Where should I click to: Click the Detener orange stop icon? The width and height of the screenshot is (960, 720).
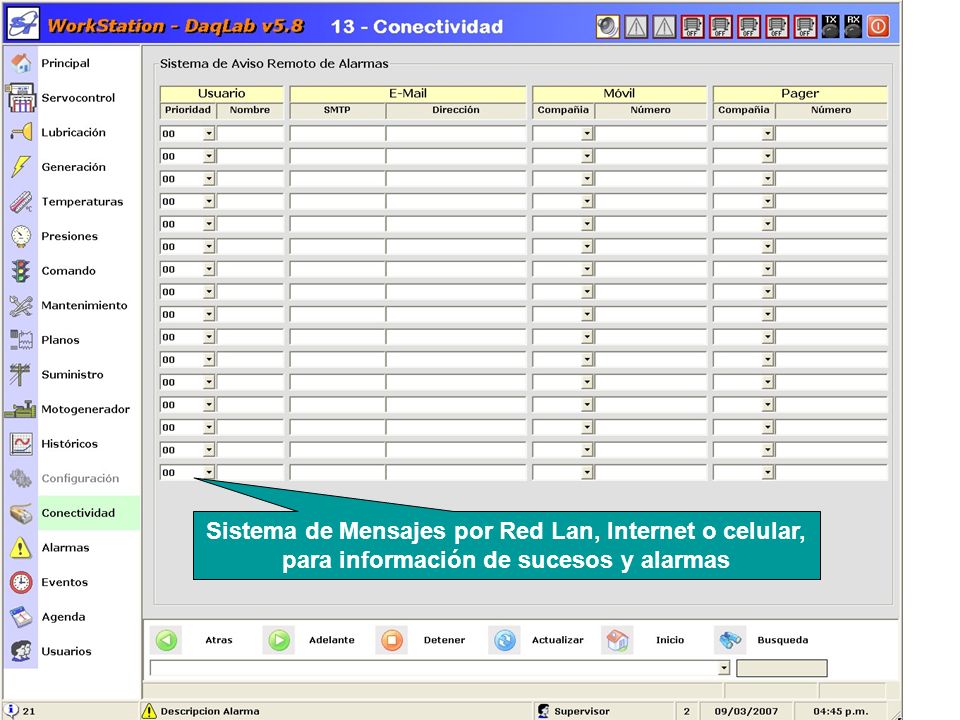392,640
